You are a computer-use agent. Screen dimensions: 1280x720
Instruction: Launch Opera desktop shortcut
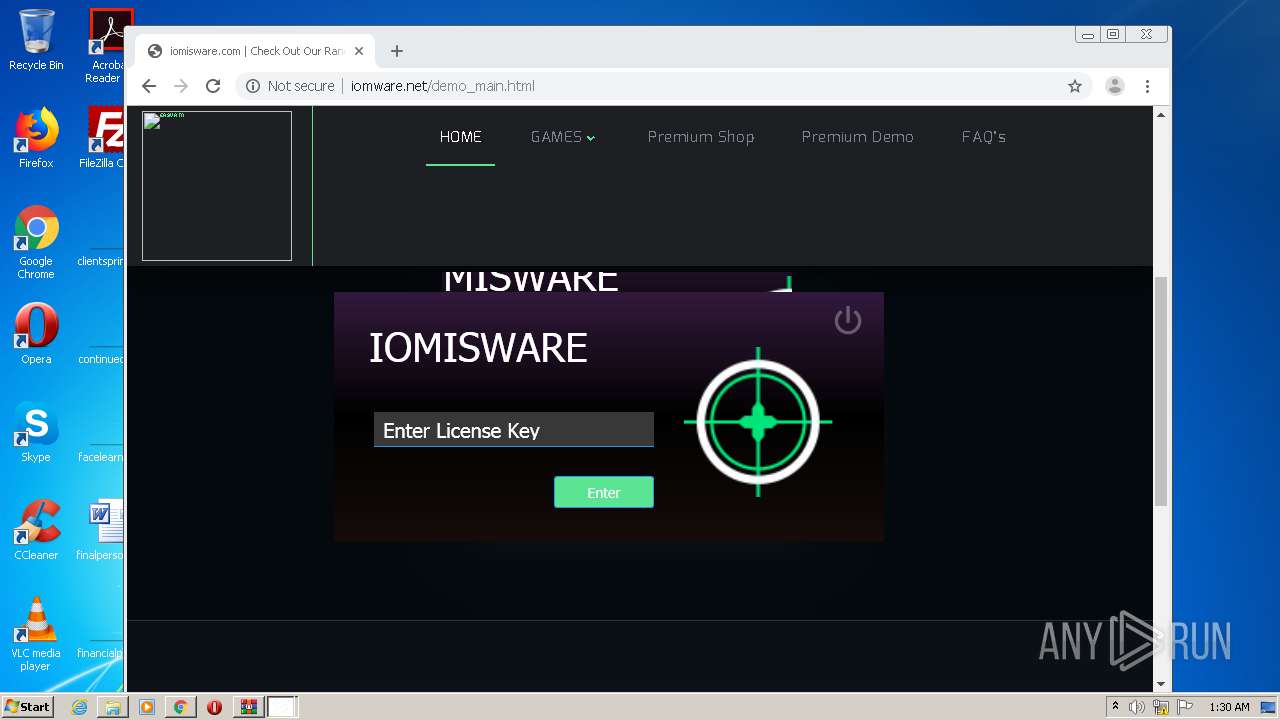click(x=36, y=334)
